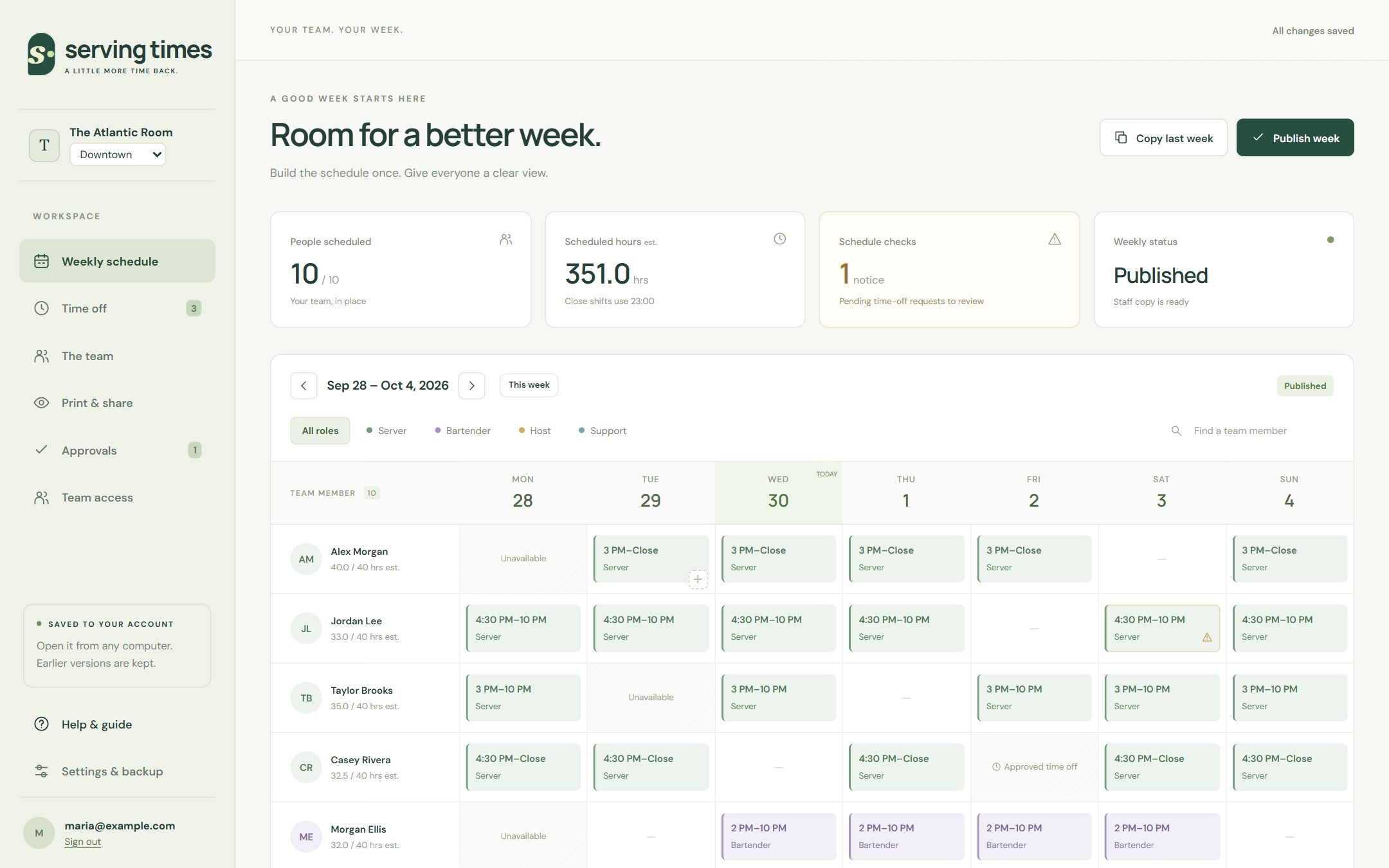Image resolution: width=1389 pixels, height=868 pixels.
Task: Filter schedule by Host role
Action: point(535,431)
